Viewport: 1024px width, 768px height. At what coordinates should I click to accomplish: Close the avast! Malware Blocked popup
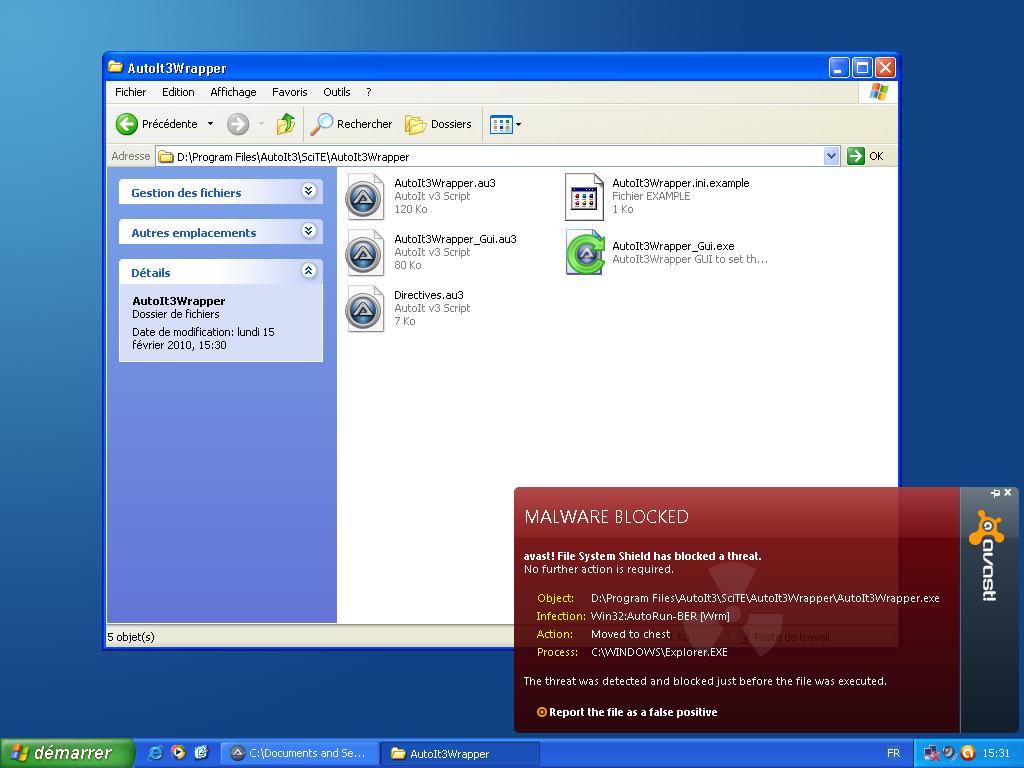pyautogui.click(x=1008, y=493)
